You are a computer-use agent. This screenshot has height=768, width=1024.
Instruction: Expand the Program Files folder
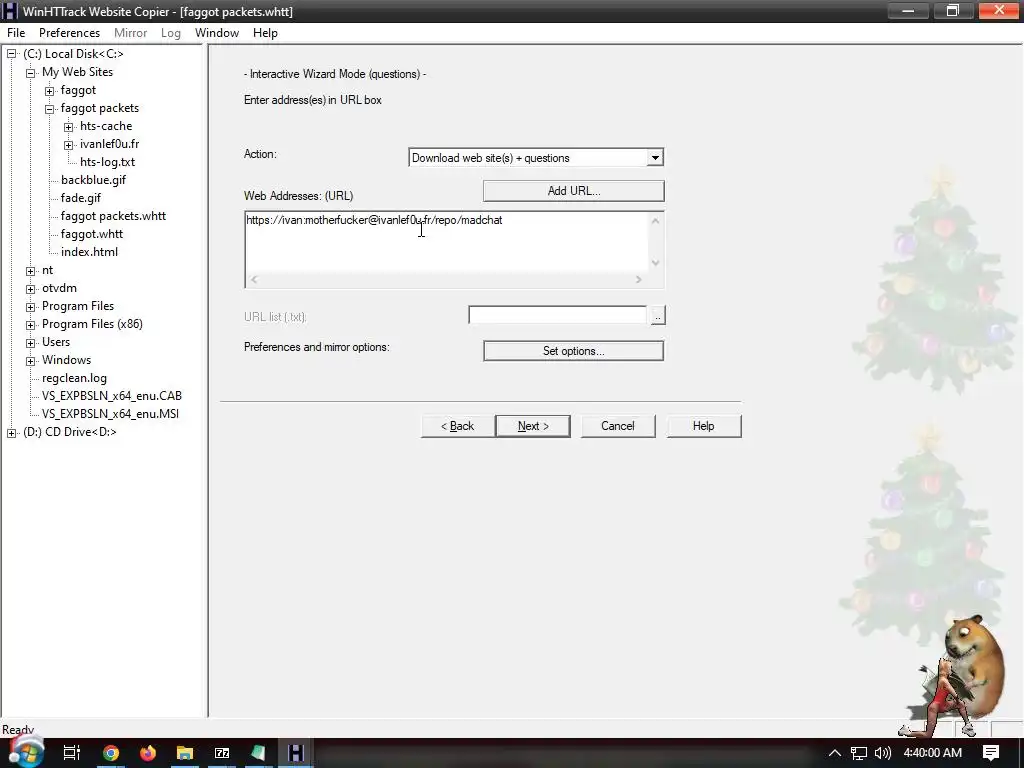pos(31,307)
